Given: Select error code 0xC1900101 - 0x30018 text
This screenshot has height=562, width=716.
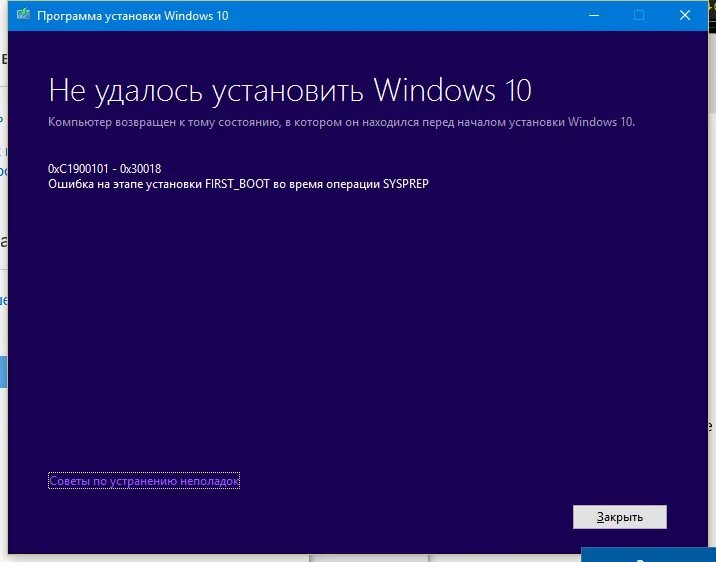Looking at the screenshot, I should point(105,169).
